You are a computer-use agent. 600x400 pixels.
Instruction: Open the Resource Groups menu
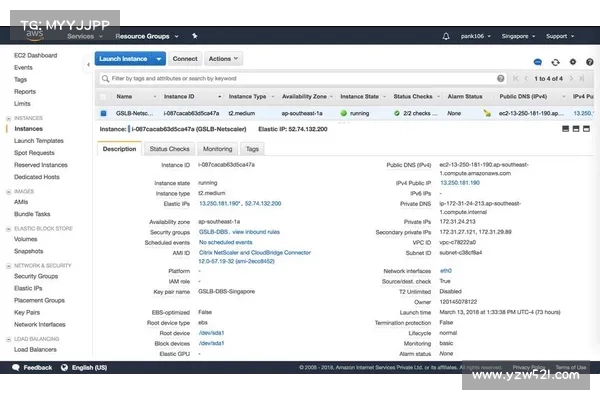point(147,36)
